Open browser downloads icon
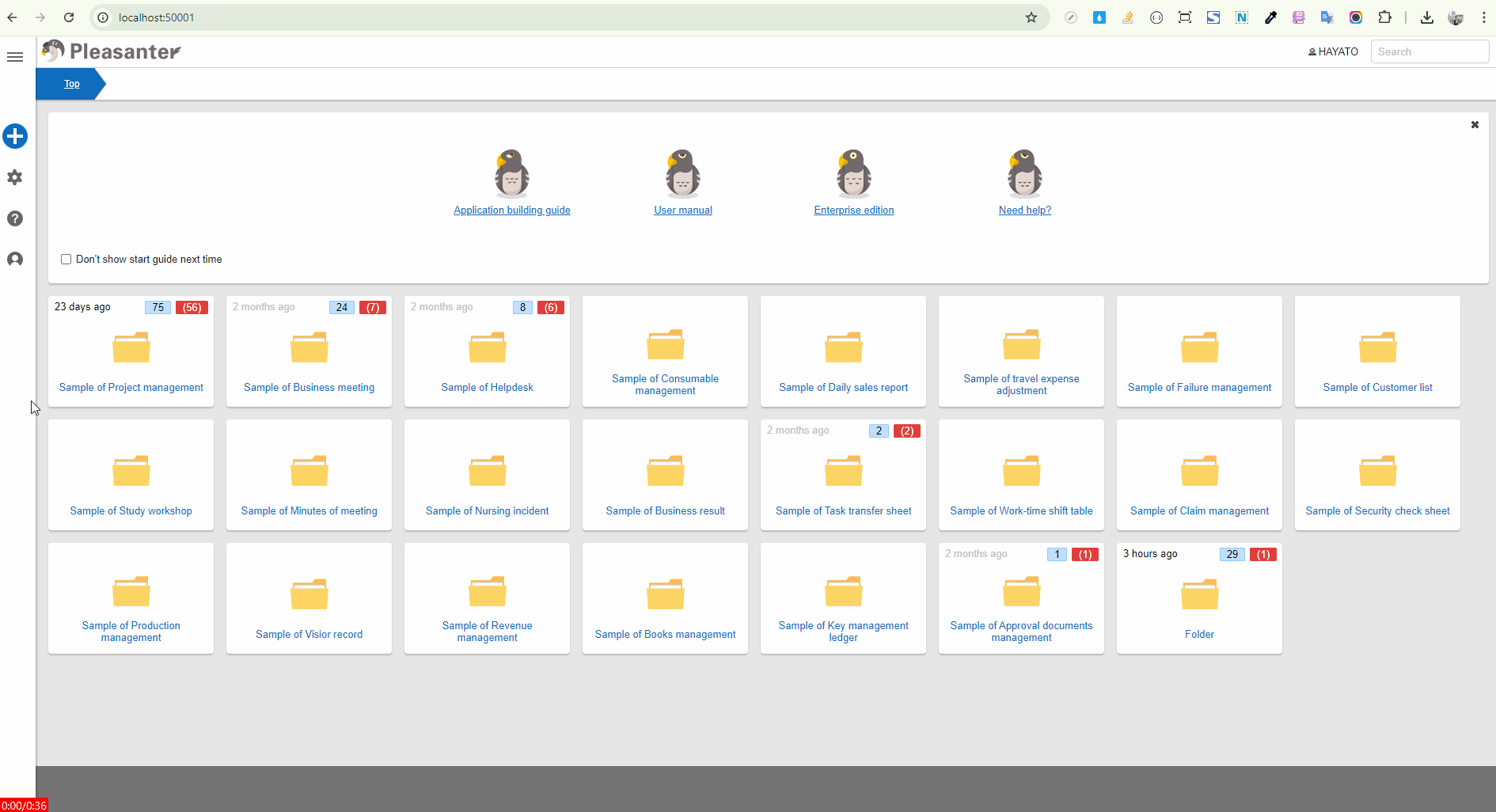Screen dimensions: 1496x812 [1427, 17]
